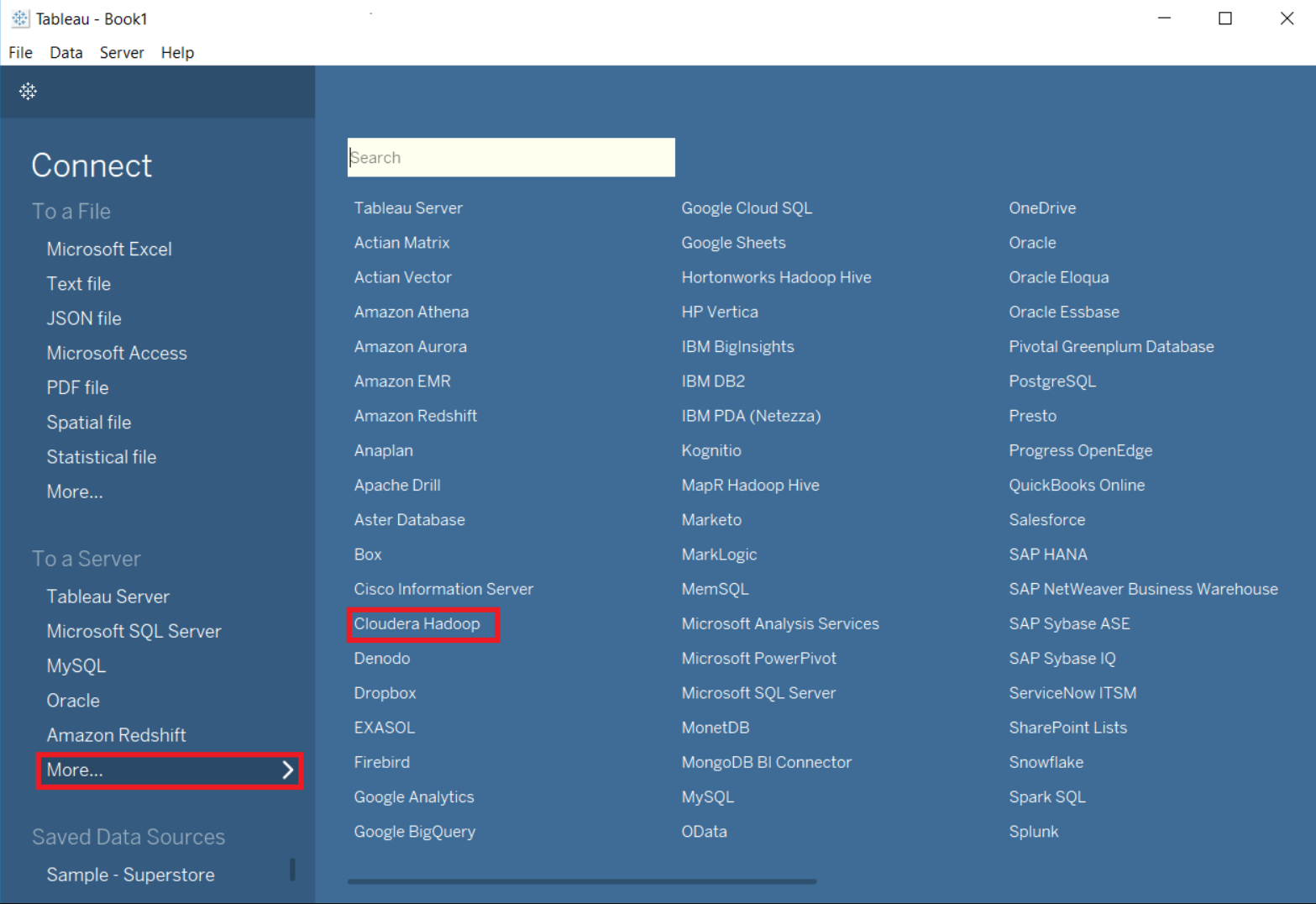Viewport: 1316px width, 904px height.
Task: Open the Server menu
Action: click(x=122, y=53)
